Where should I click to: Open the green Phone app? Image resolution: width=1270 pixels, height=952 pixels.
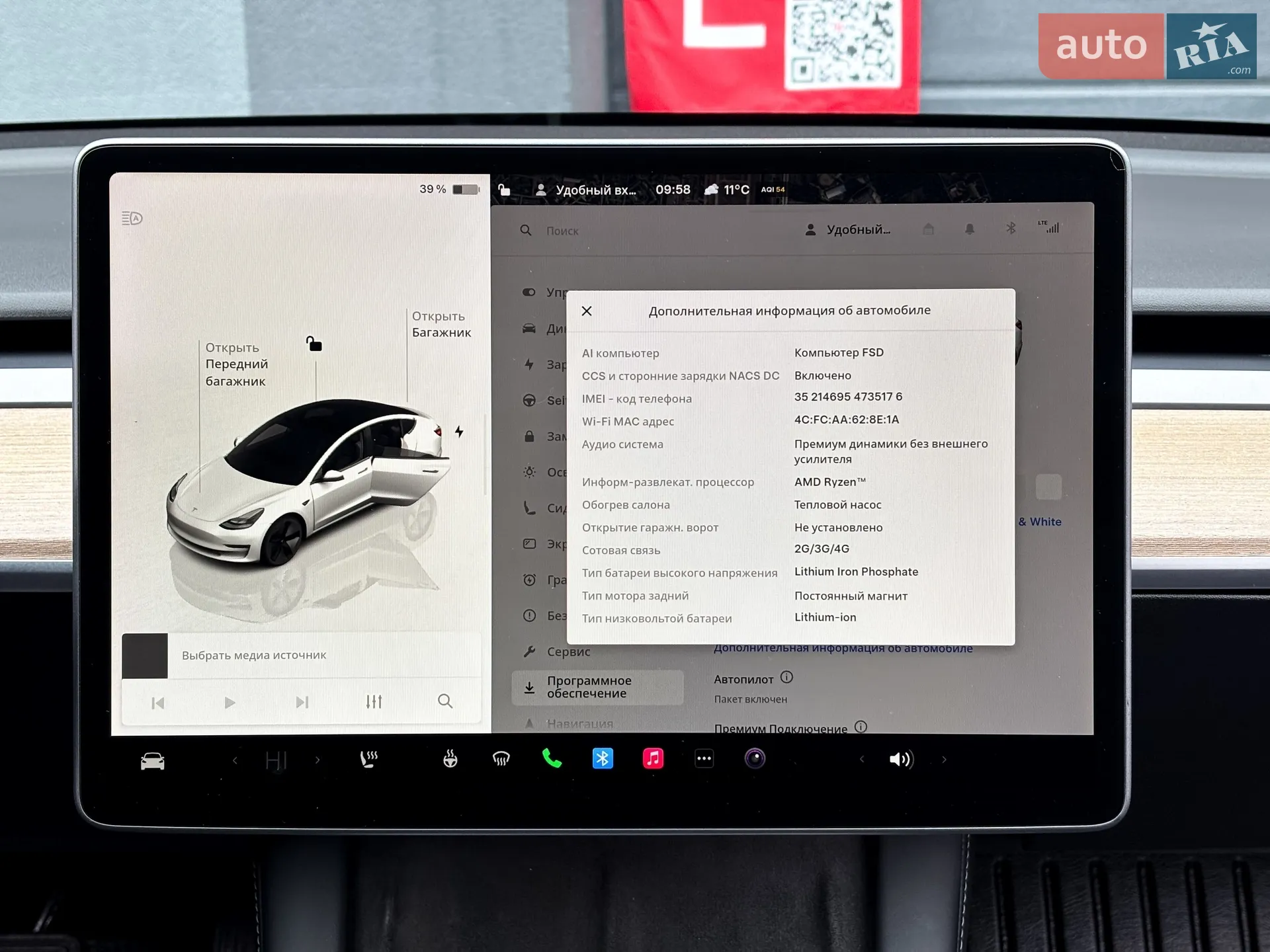552,758
